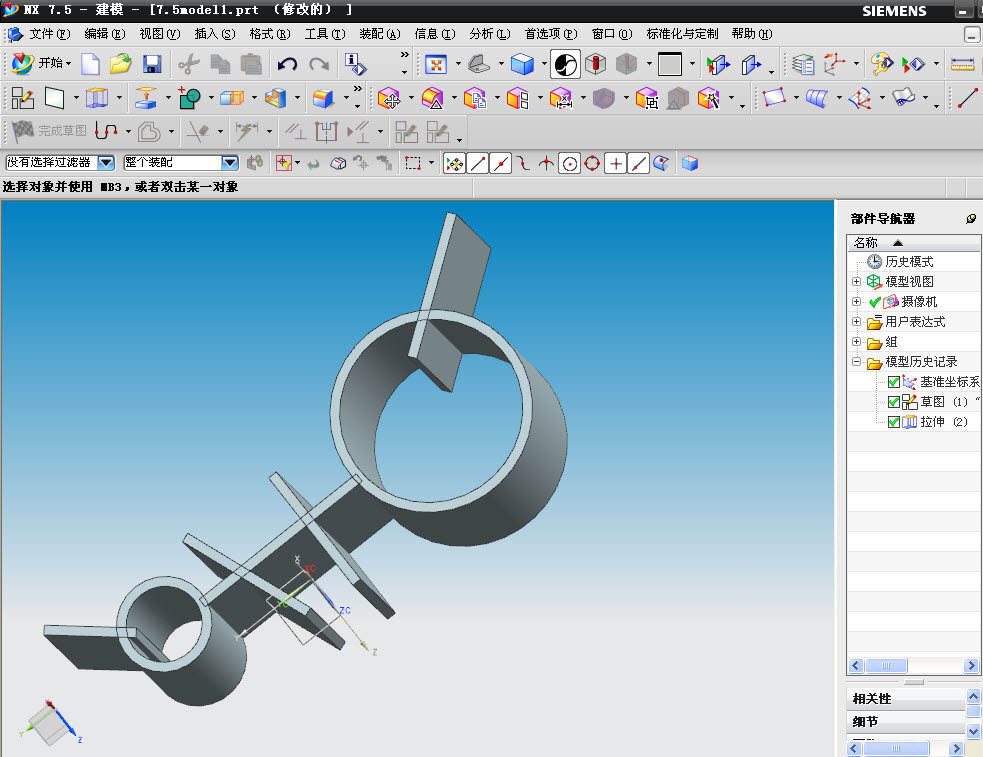This screenshot has width=983, height=757.
Task: Open the 开始 start menu button
Action: [x=41, y=63]
